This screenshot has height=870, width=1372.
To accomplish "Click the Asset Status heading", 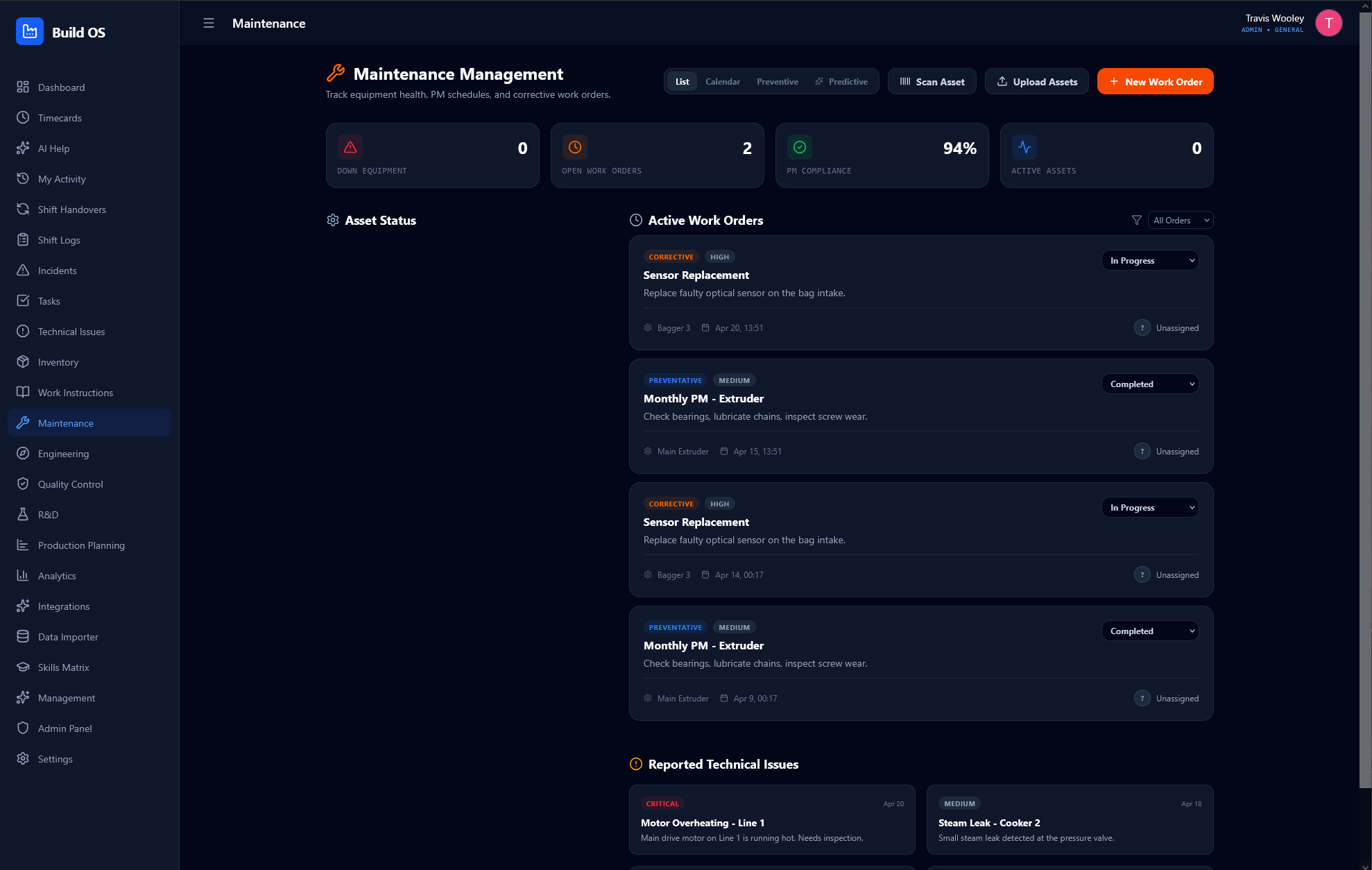I will pyautogui.click(x=380, y=221).
